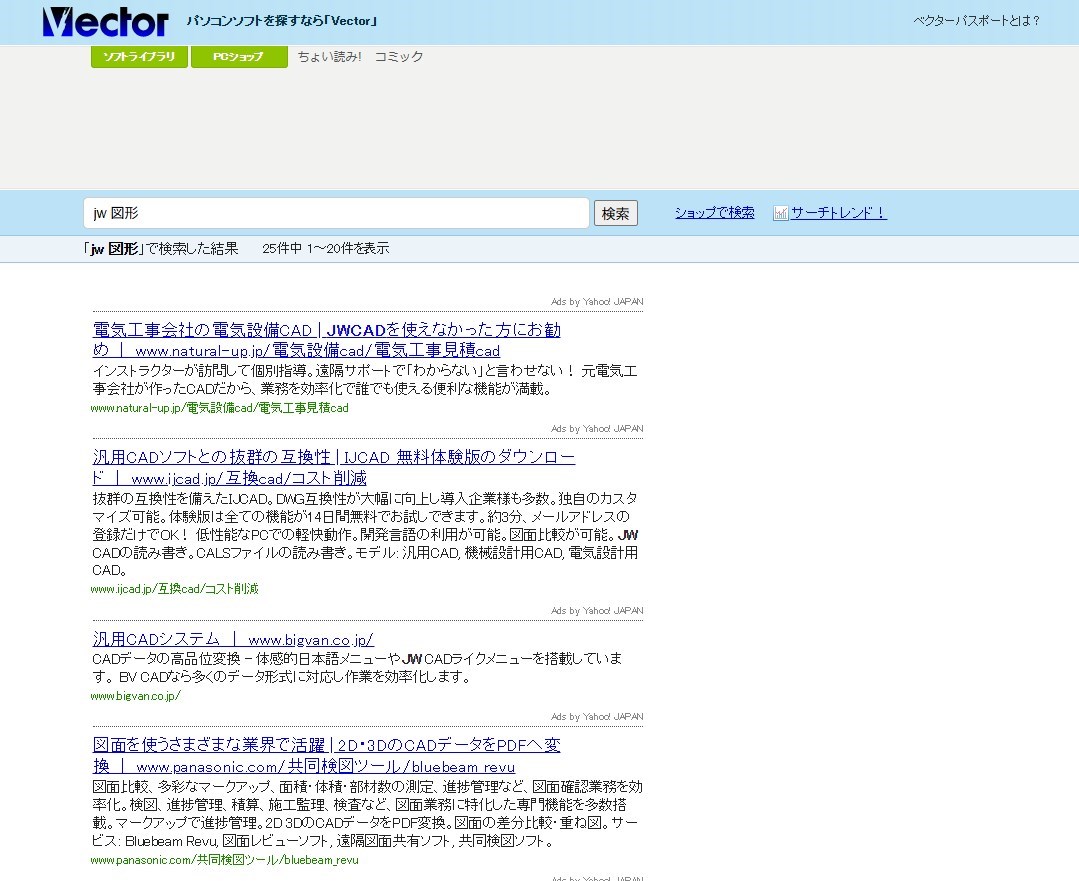Open 汎用CADソフトとの抜群の互換性 IJCAD ad title
Viewport: 1079px width, 881px height.
334,467
